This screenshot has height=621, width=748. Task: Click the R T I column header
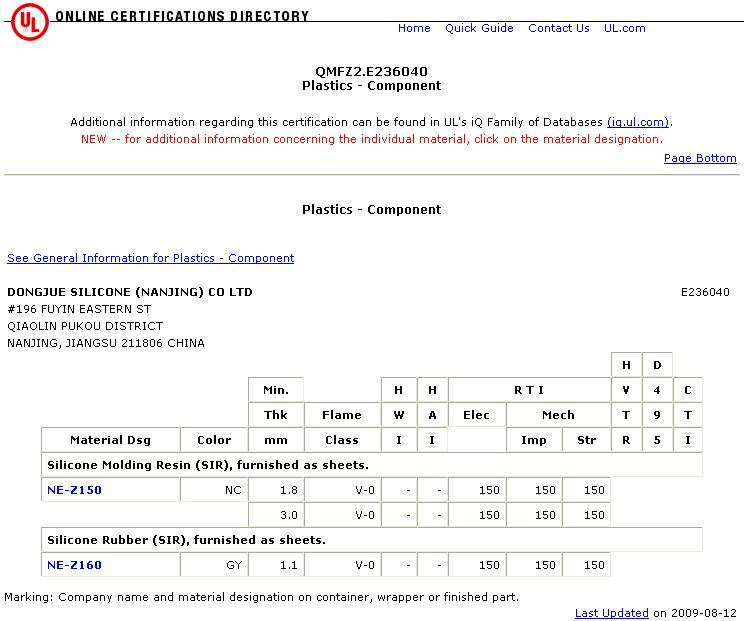pos(529,390)
